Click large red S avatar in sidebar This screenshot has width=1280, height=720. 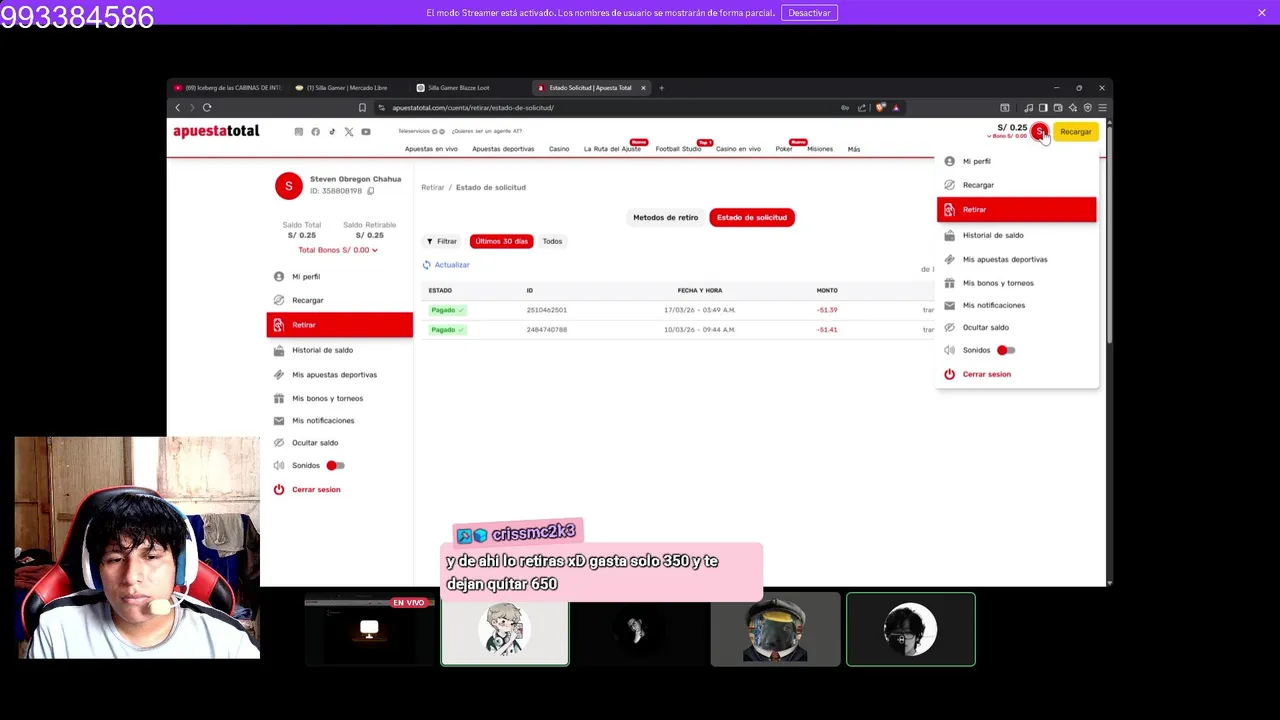(x=288, y=185)
